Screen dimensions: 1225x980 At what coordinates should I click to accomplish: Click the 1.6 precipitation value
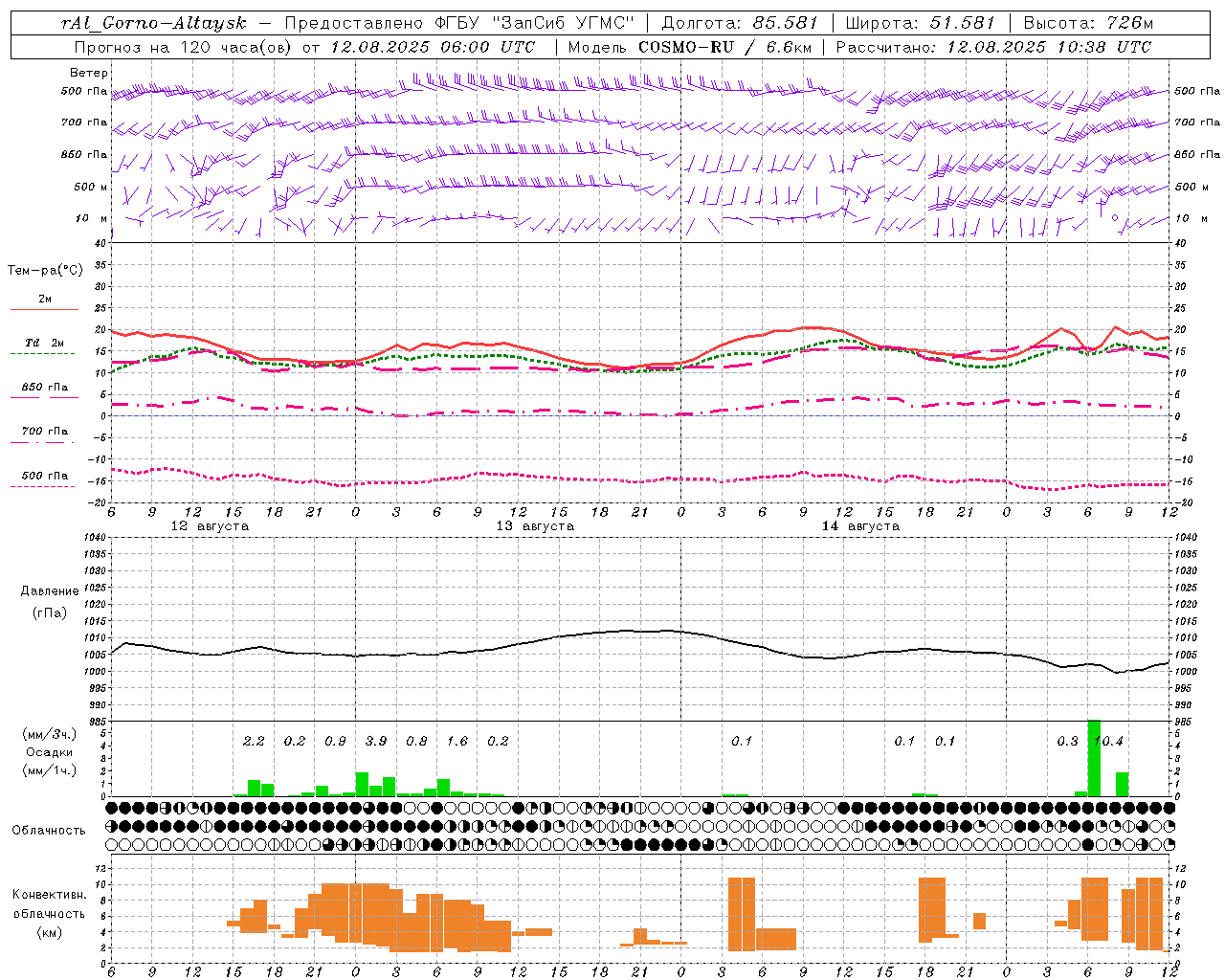point(457,741)
